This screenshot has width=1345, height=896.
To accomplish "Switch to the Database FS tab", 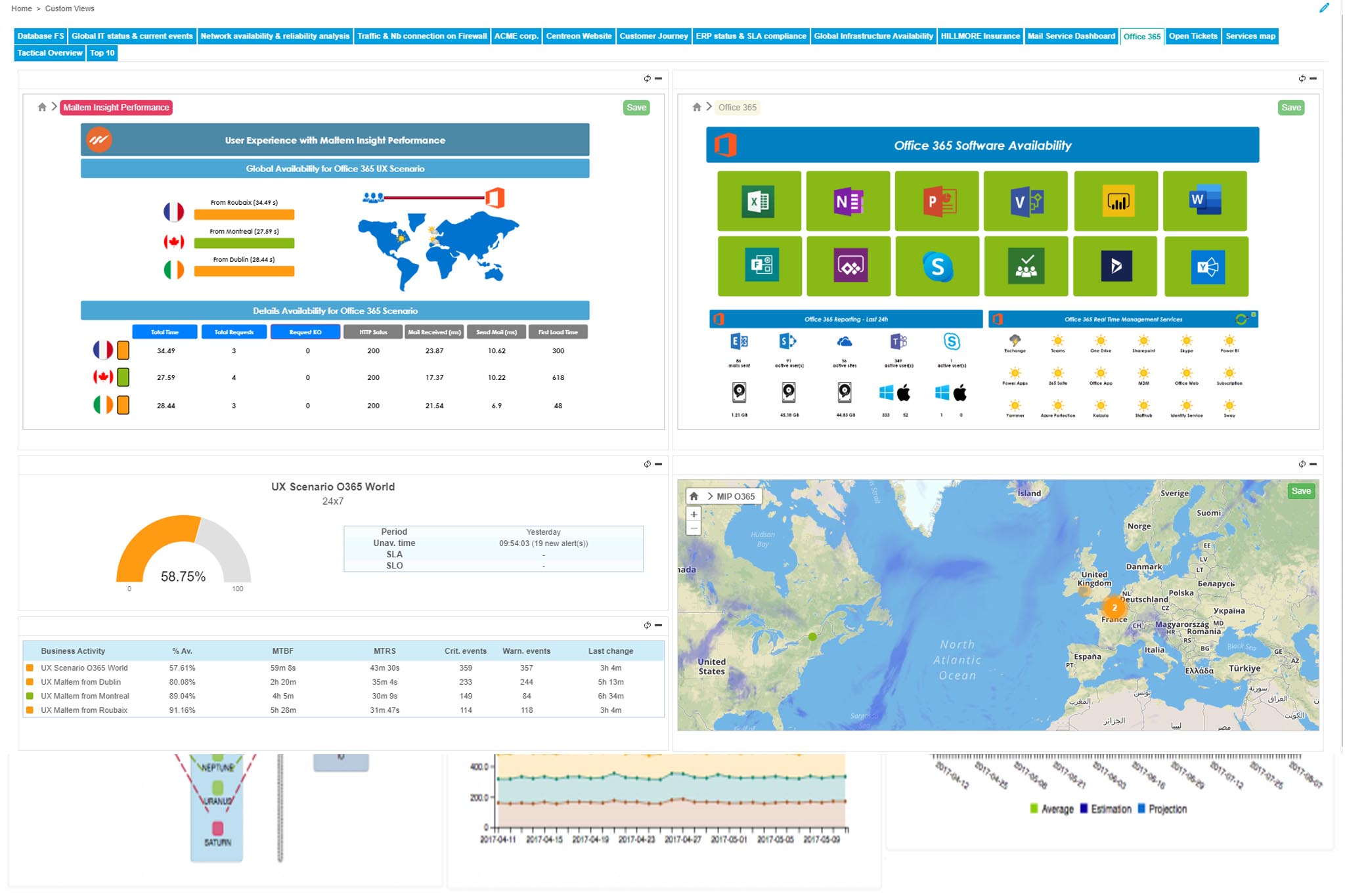I will pyautogui.click(x=41, y=36).
